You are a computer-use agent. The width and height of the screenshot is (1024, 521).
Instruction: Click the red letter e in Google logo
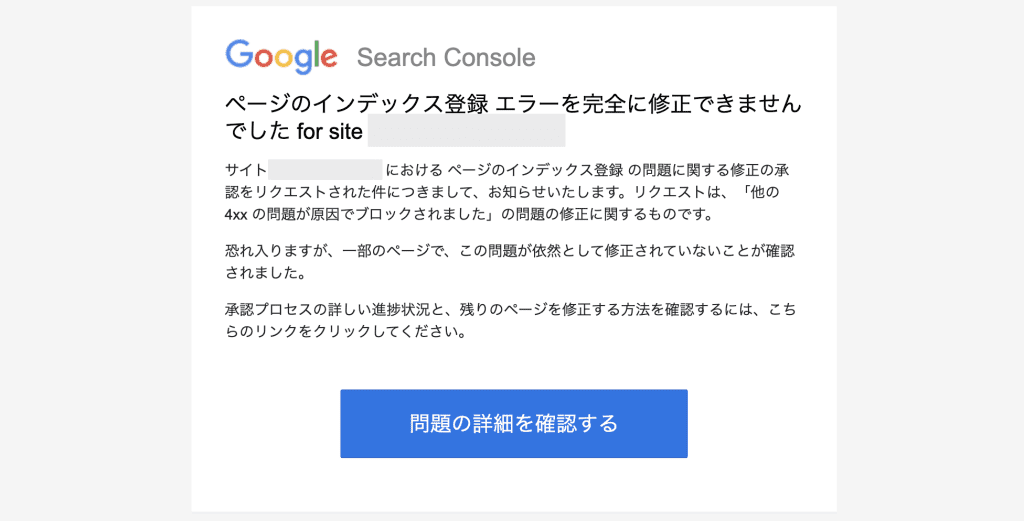pos(328,58)
